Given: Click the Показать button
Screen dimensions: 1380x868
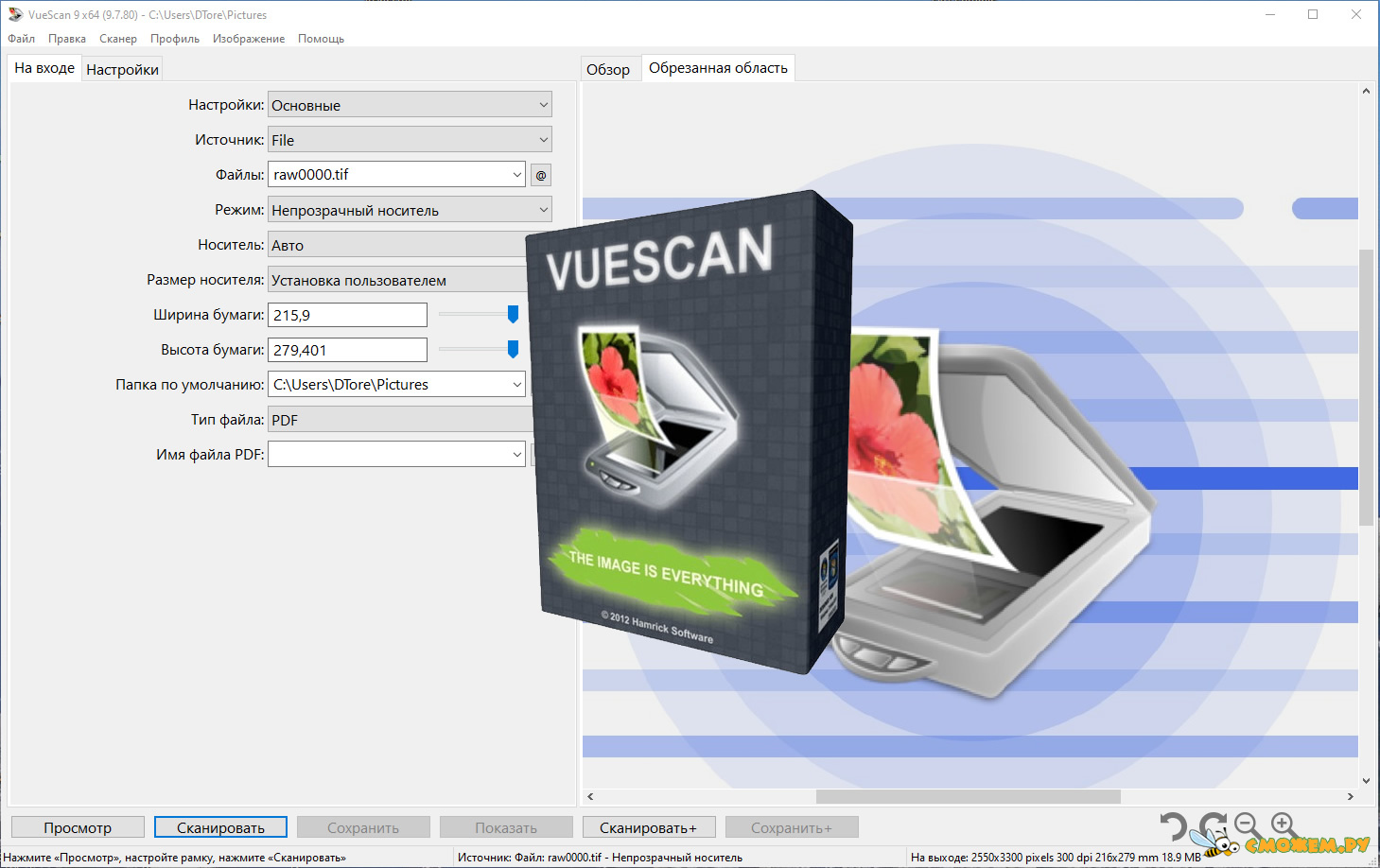Looking at the screenshot, I should 506,827.
